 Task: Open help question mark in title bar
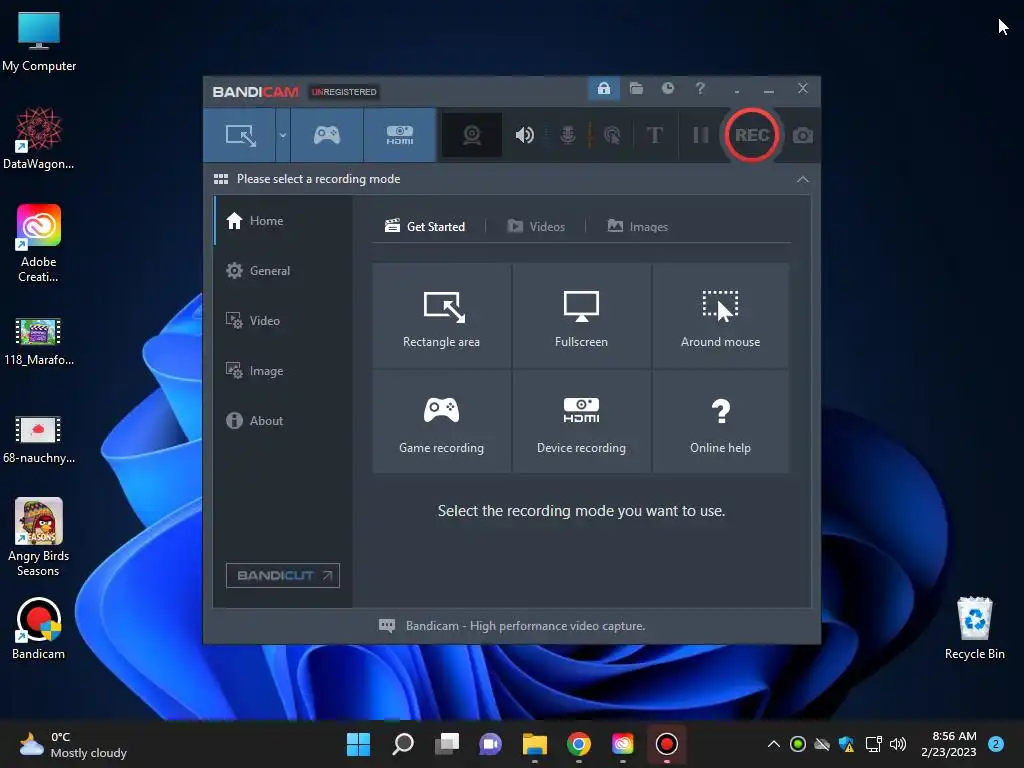700,88
